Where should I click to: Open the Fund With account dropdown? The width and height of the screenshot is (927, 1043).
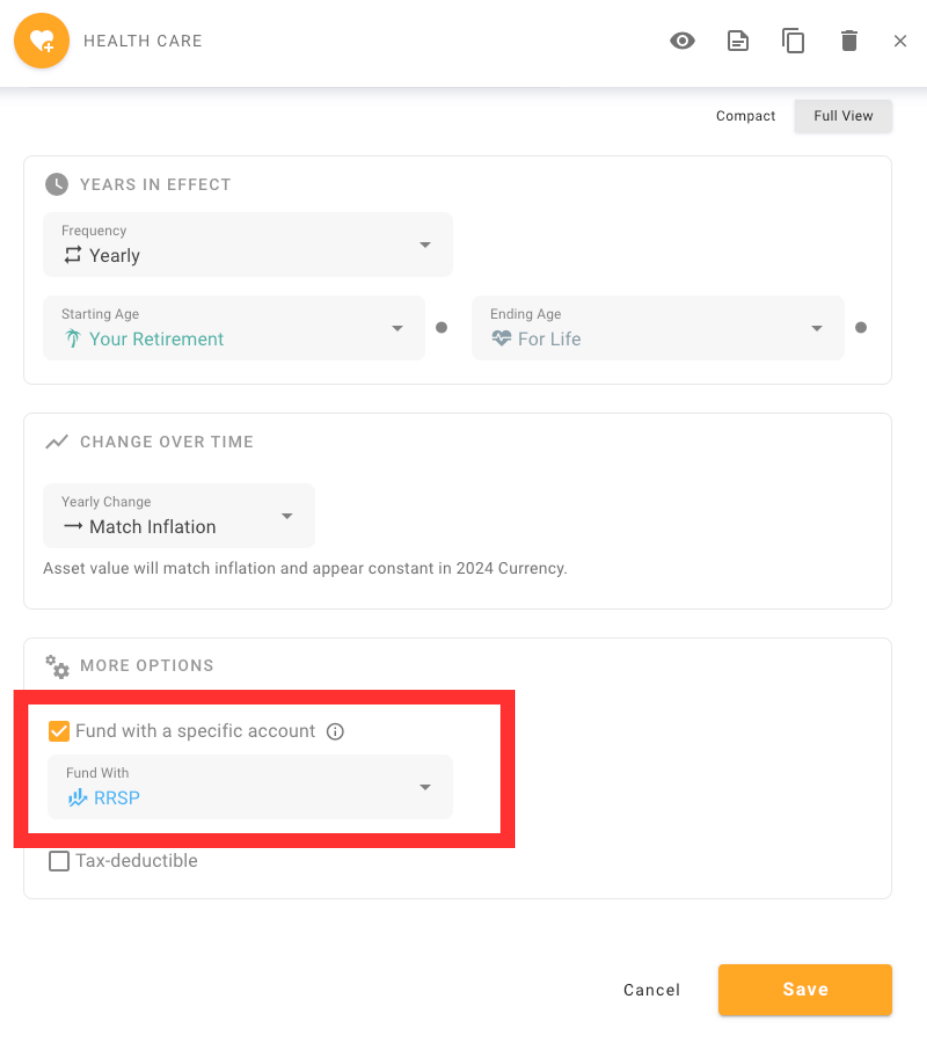click(250, 787)
